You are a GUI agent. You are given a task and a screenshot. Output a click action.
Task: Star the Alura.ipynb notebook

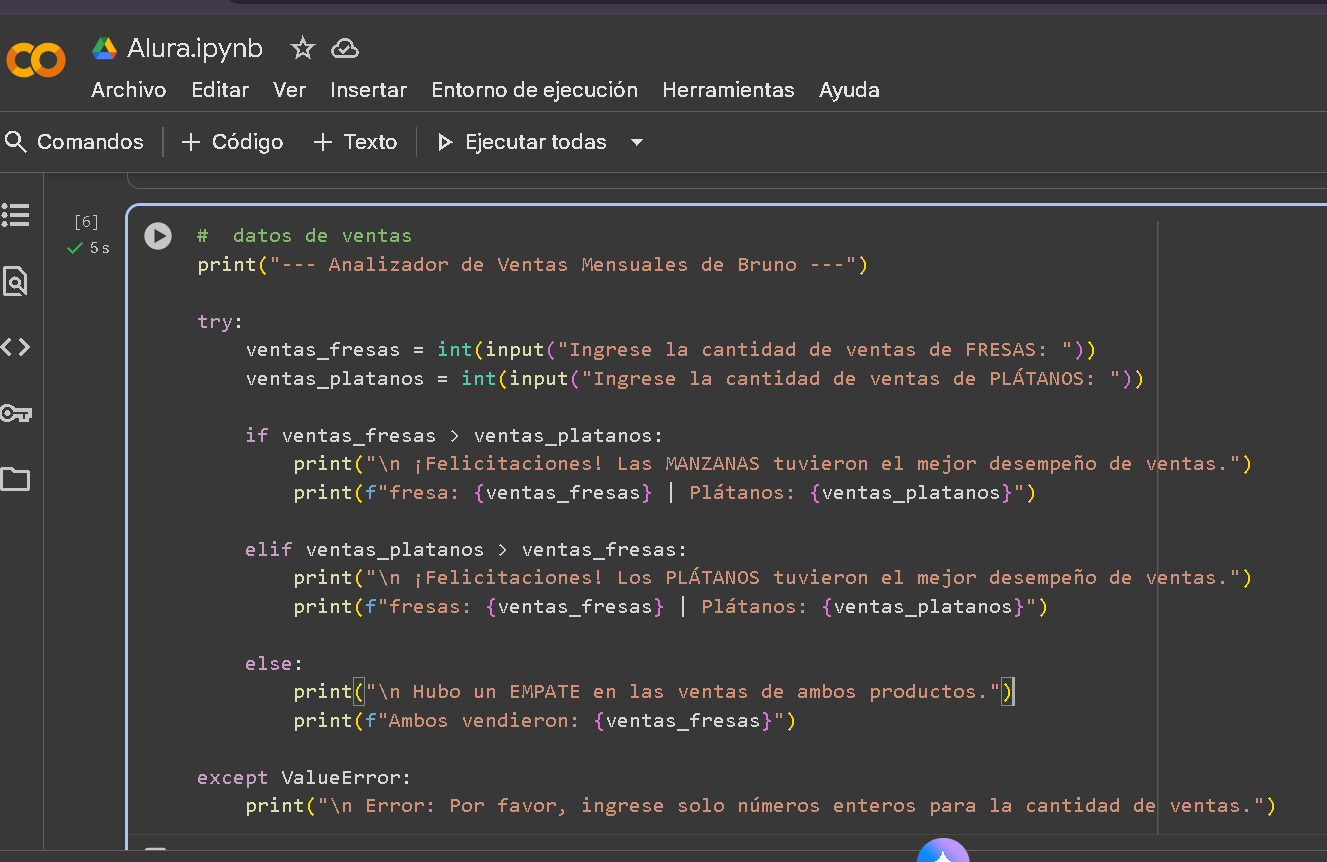302,48
